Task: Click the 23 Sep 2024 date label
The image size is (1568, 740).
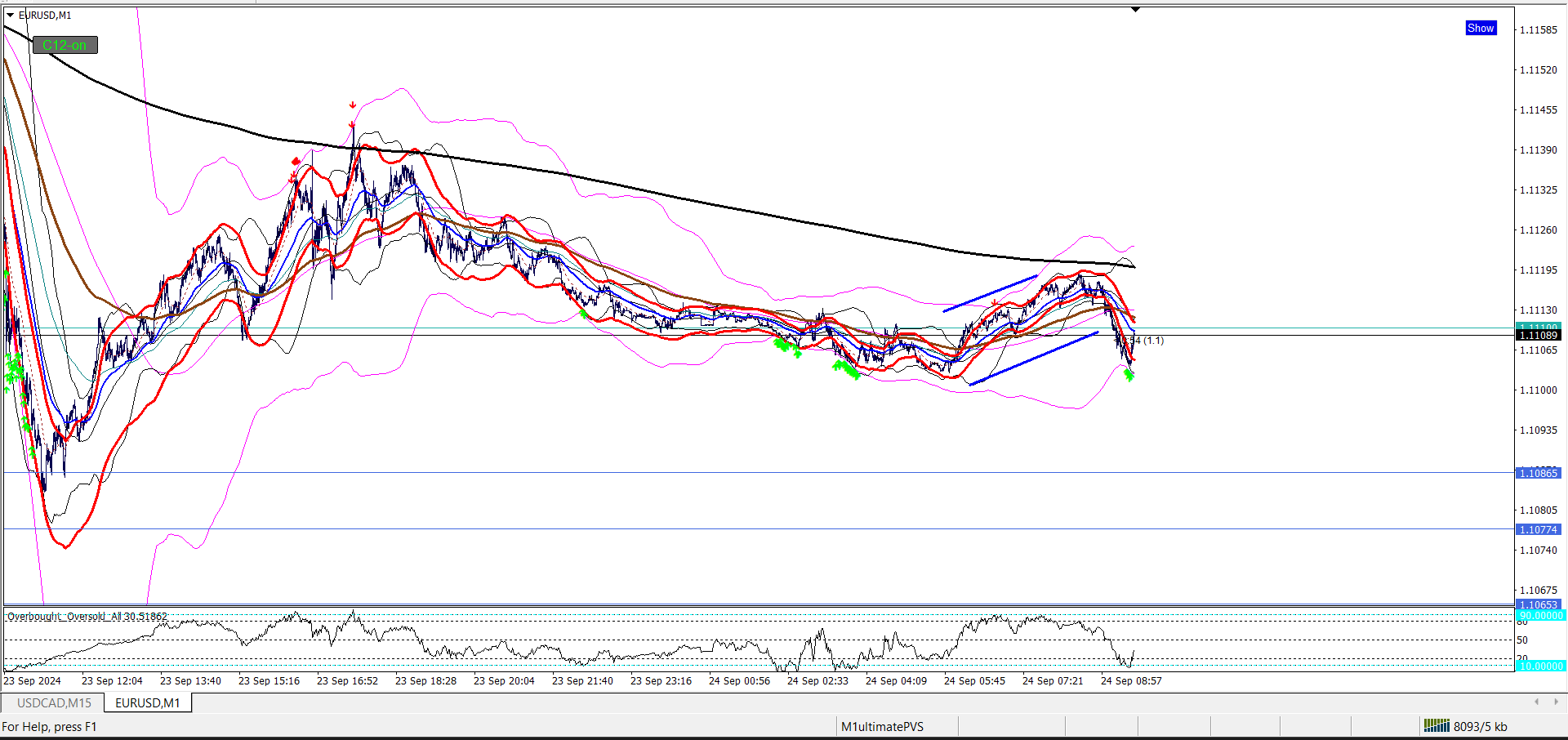Action: [33, 680]
